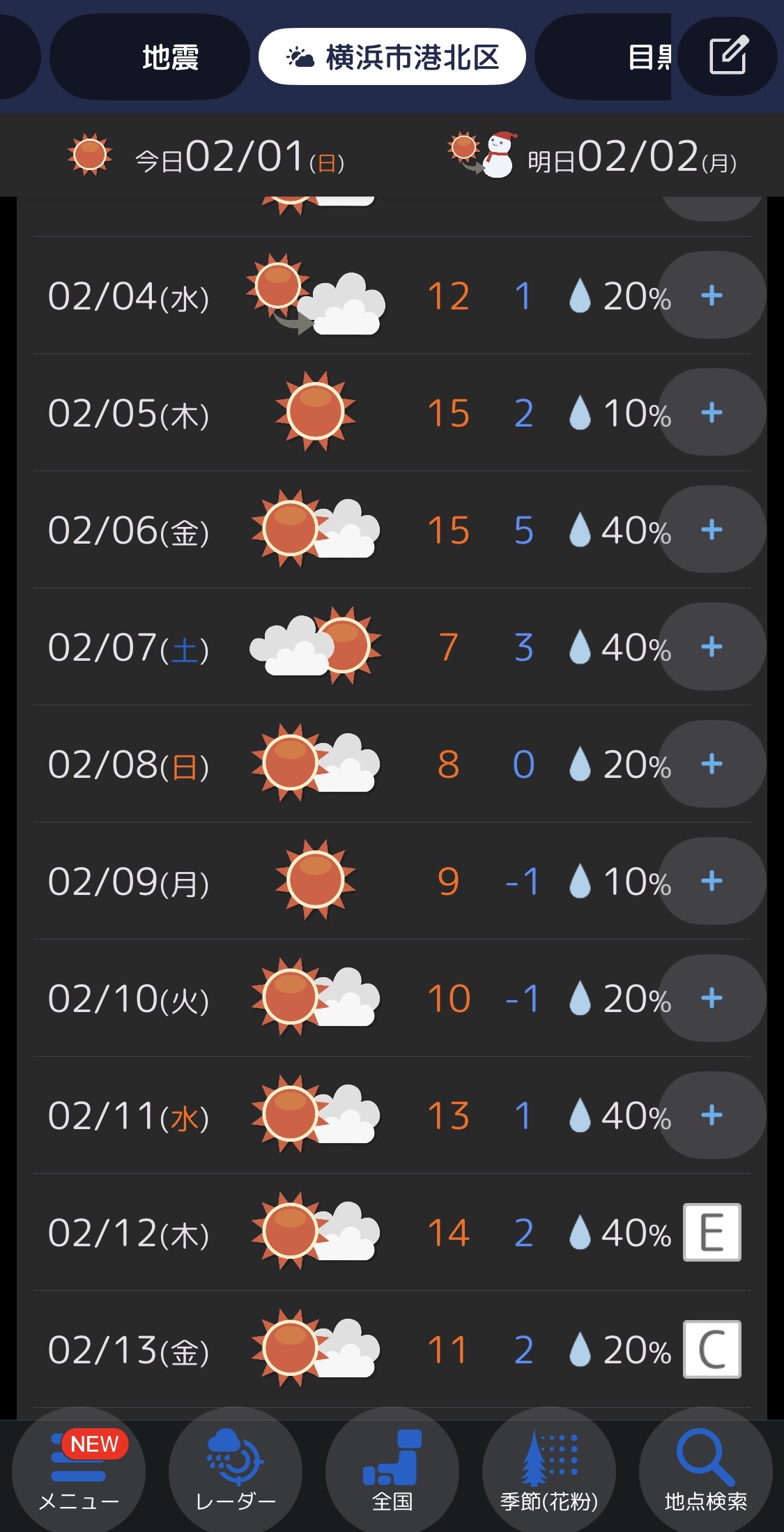Select the 02/08 forecast row date

click(128, 765)
